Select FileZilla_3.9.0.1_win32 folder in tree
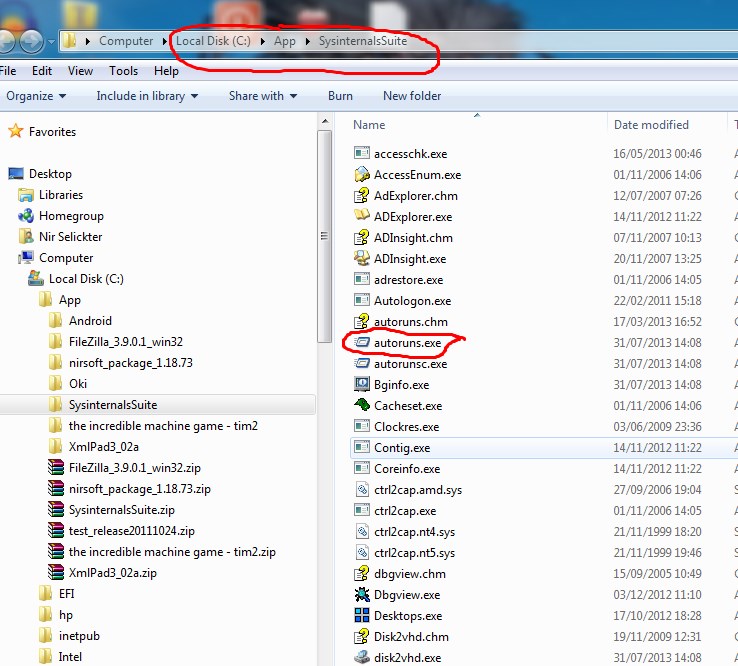Viewport: 738px width, 666px height. 126,342
